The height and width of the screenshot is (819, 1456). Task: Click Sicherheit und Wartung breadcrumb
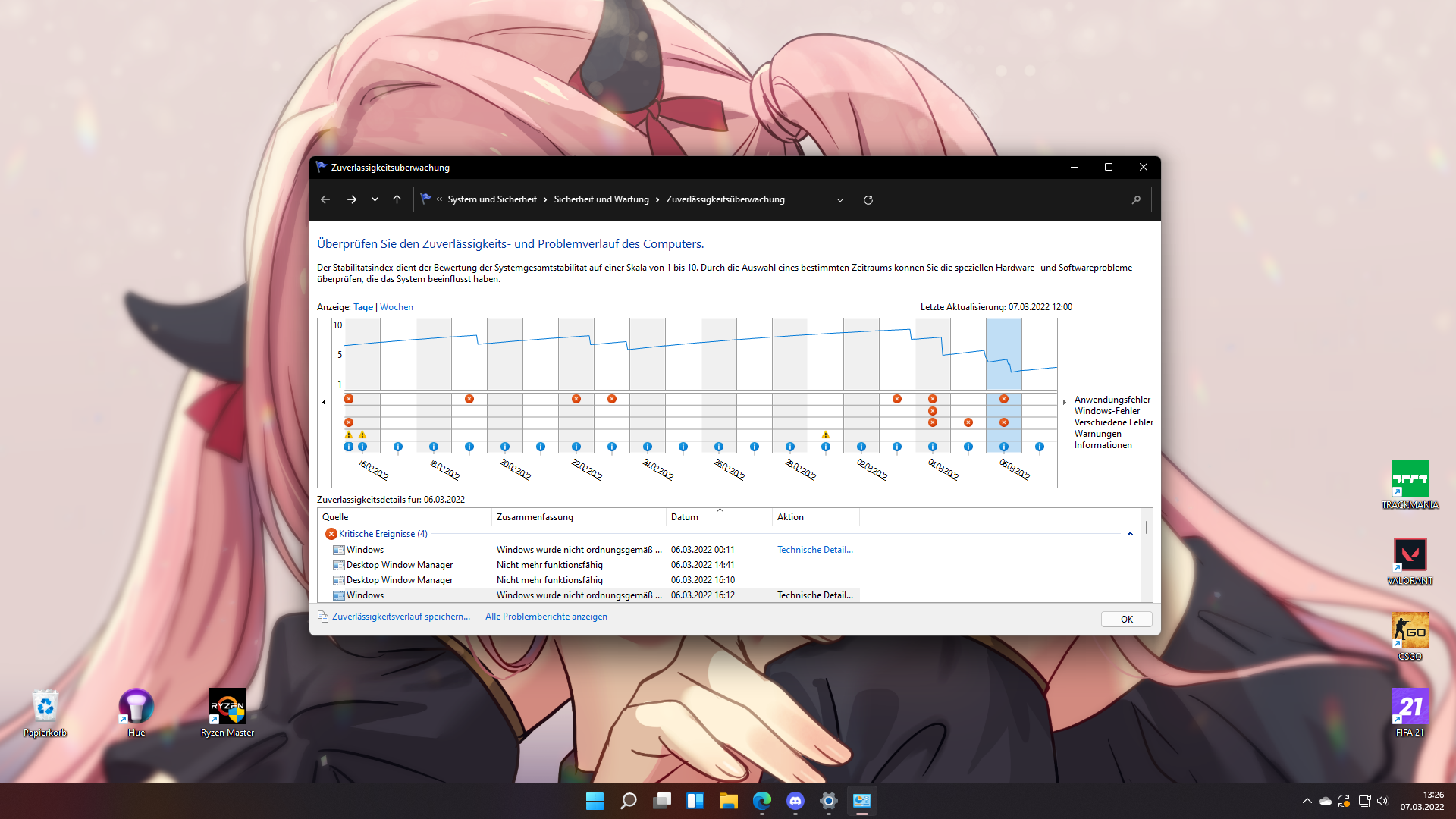coord(601,199)
